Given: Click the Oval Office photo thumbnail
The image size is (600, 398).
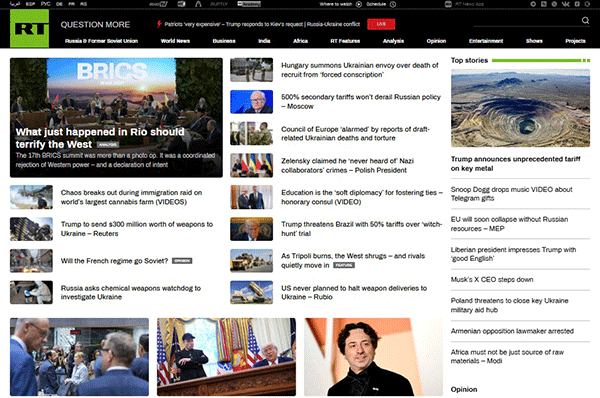Looking at the screenshot, I should (x=226, y=357).
